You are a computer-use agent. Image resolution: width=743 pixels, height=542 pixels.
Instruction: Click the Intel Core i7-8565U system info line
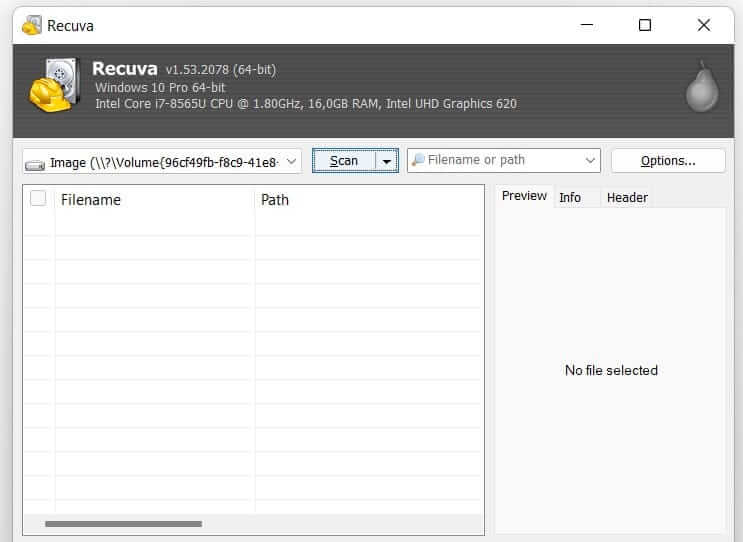pos(306,104)
